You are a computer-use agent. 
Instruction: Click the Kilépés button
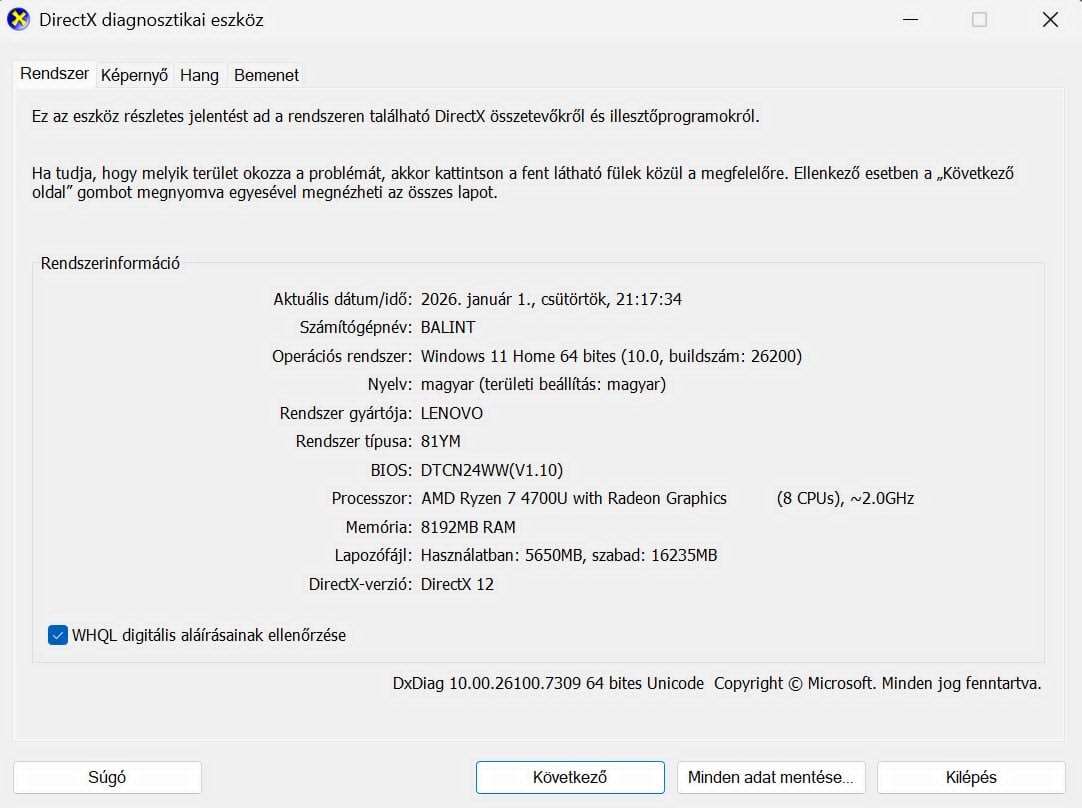pyautogui.click(x=971, y=778)
